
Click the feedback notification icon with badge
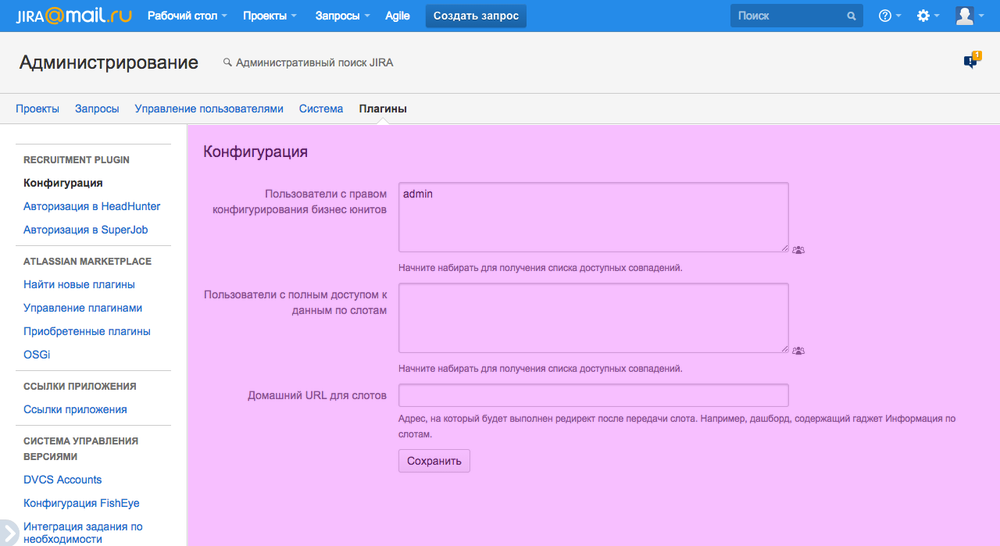point(972,60)
